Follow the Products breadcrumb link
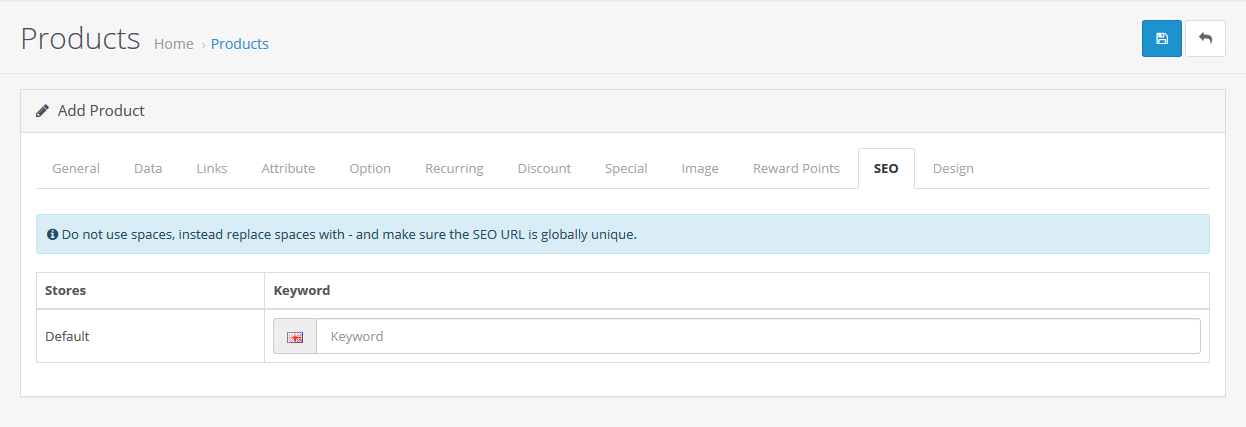Image resolution: width=1246 pixels, height=427 pixels. (x=240, y=44)
